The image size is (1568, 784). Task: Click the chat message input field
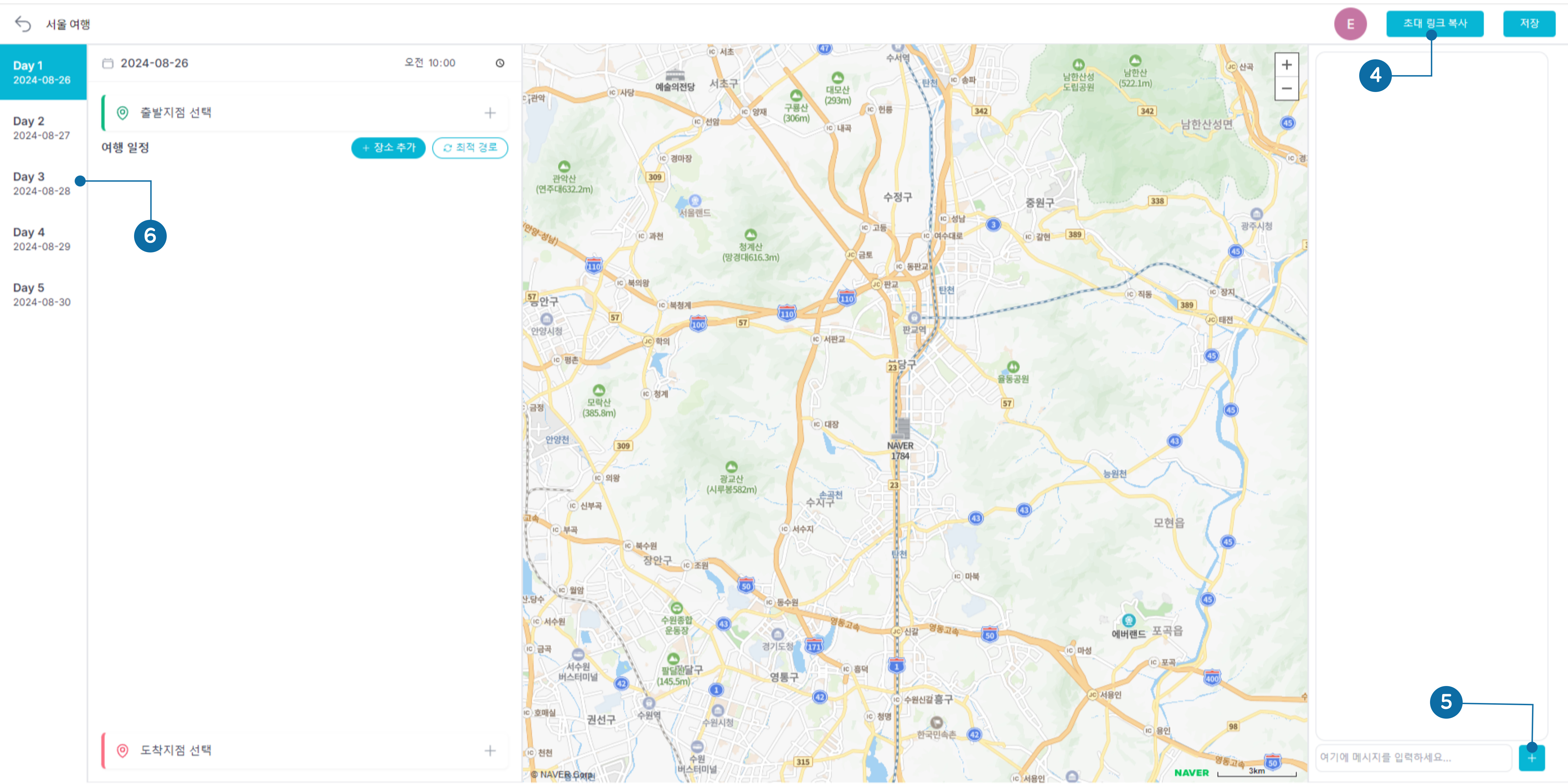point(1413,757)
